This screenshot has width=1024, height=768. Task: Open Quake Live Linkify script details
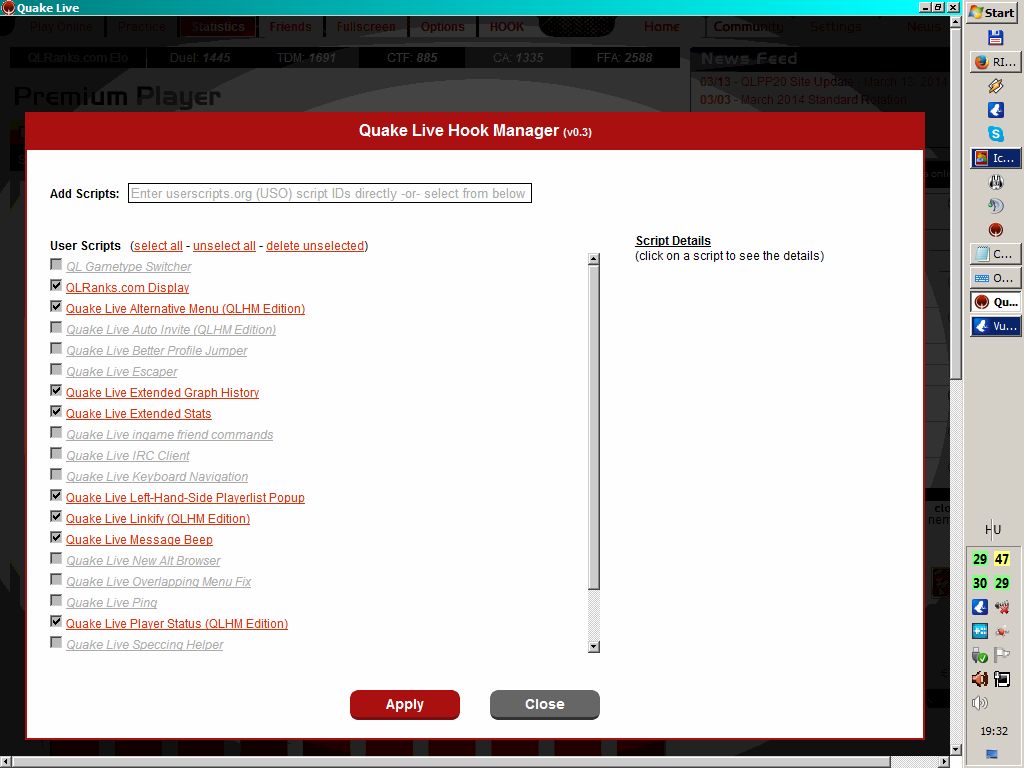157,519
